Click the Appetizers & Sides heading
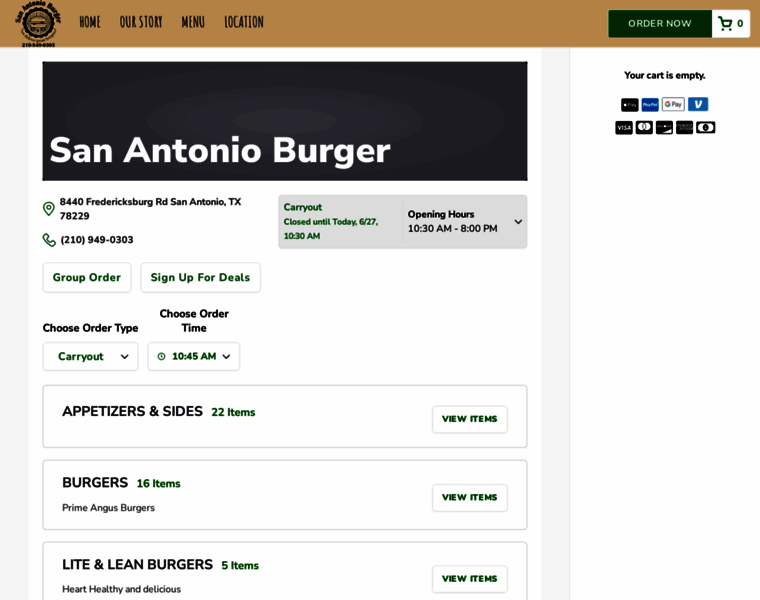 132,411
